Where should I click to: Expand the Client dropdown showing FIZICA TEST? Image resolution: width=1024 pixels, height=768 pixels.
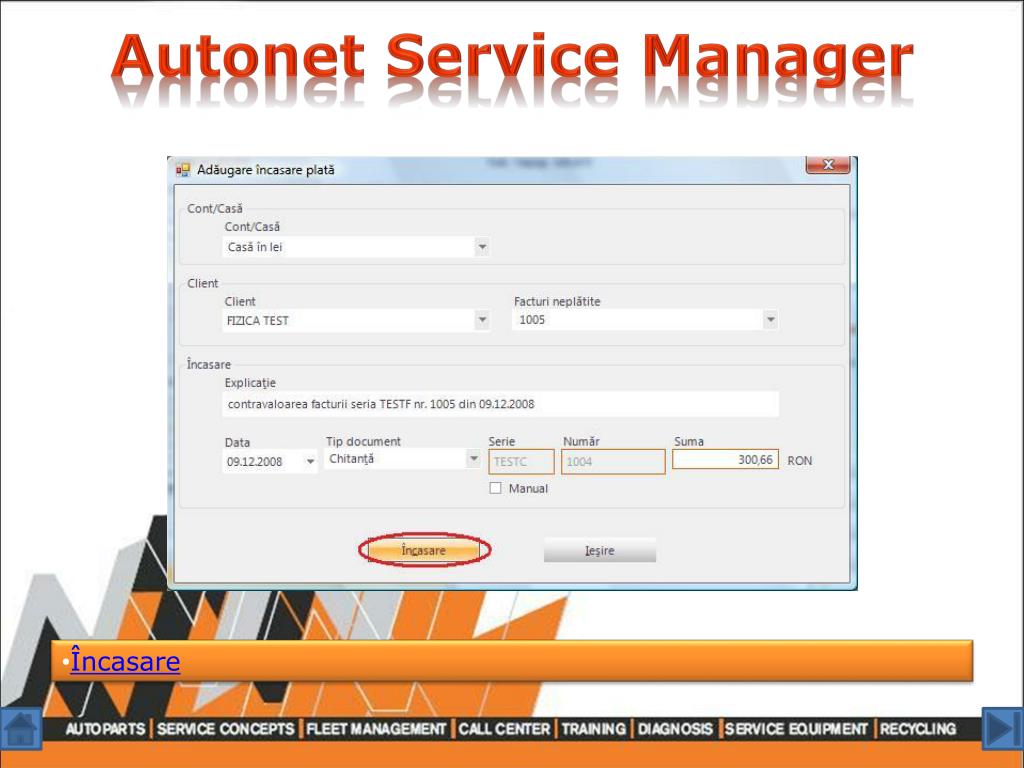click(482, 320)
